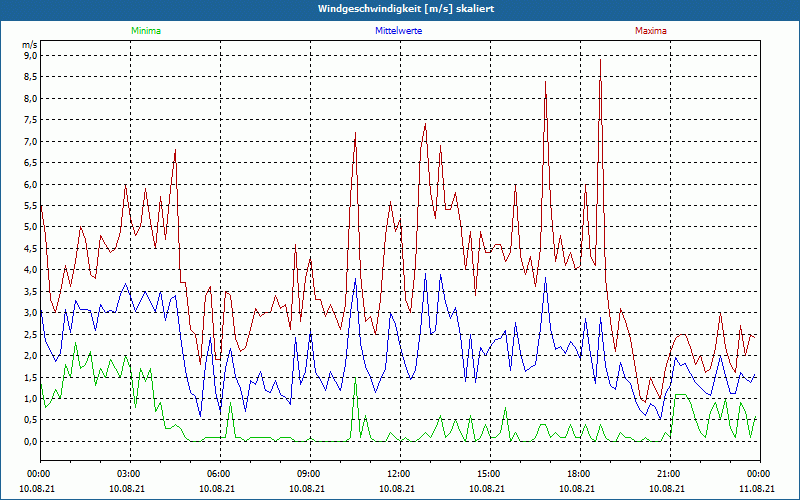Image resolution: width=800 pixels, height=500 pixels.
Task: Click the highest red Maxima peak
Action: point(600,60)
